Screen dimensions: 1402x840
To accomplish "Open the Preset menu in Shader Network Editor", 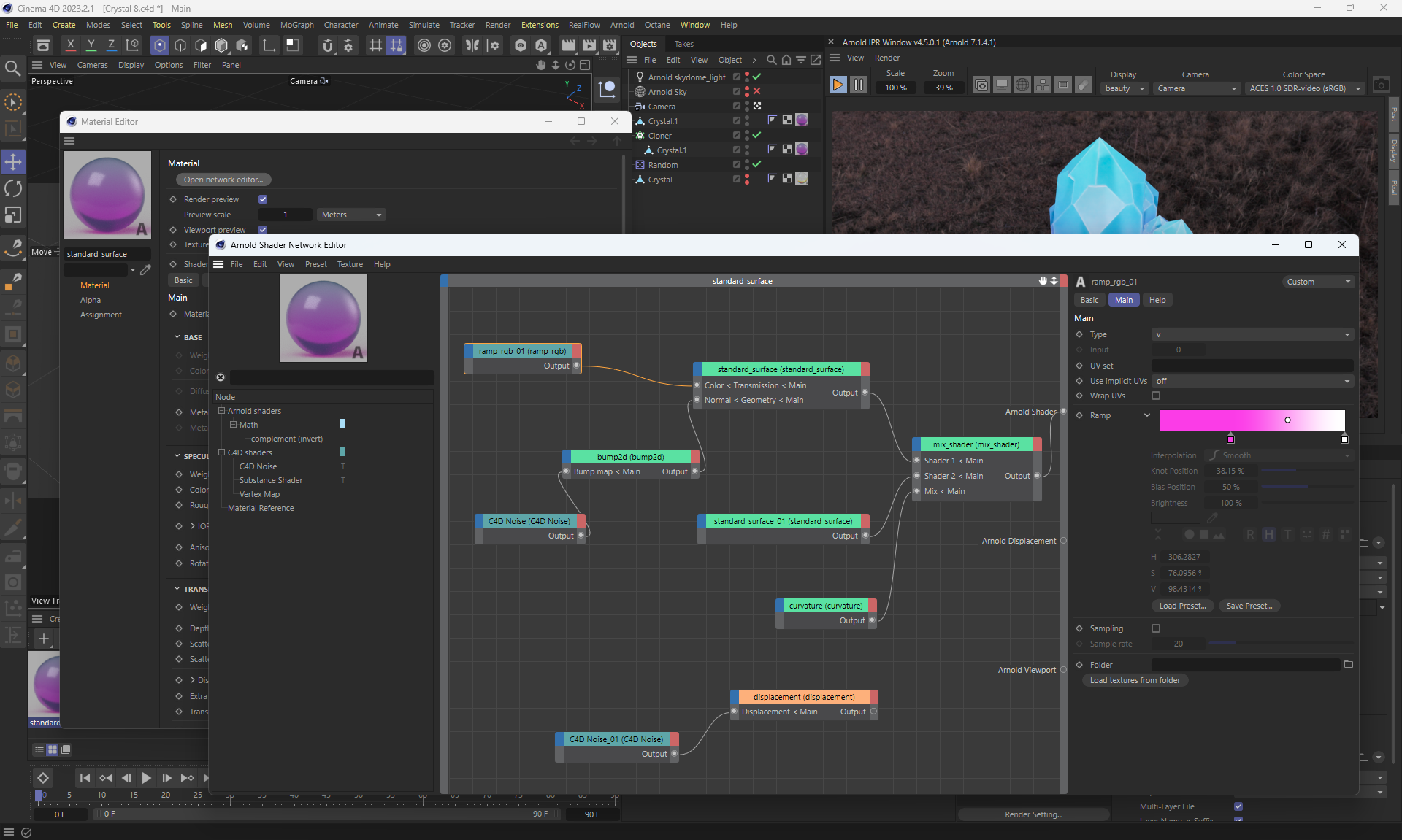I will [x=315, y=264].
